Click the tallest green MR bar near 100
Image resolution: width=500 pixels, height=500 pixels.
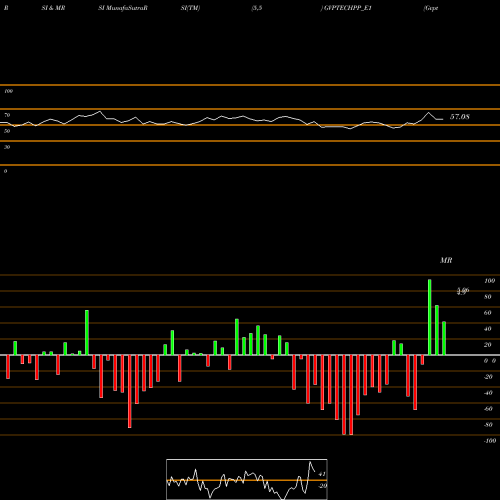click(x=429, y=317)
